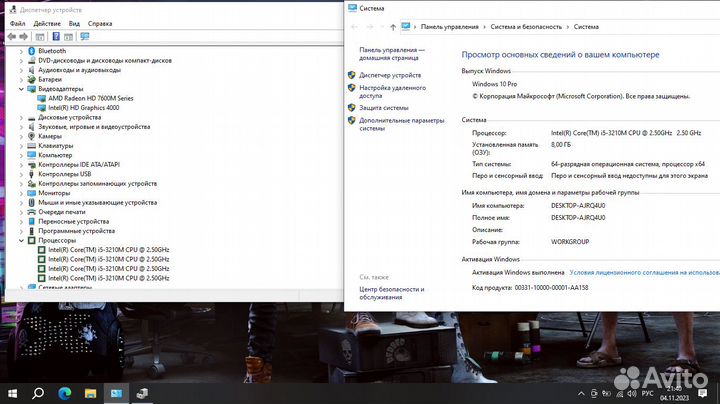Viewport: 720px width, 404px height.
Task: Select the Intel(R) HD Graphics 4000 device
Action: tap(84, 108)
